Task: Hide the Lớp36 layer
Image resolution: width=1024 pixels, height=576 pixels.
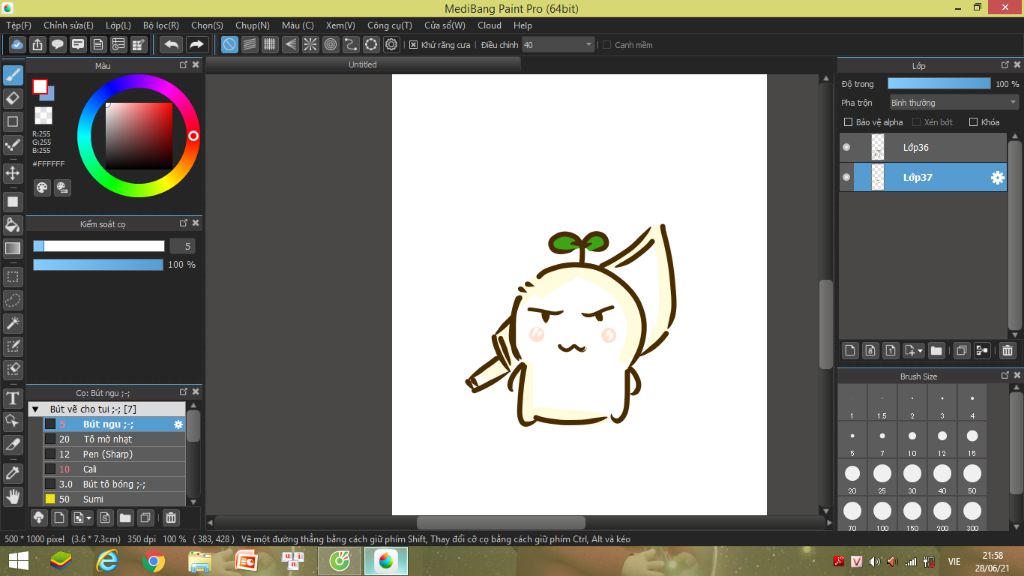Action: click(x=846, y=148)
